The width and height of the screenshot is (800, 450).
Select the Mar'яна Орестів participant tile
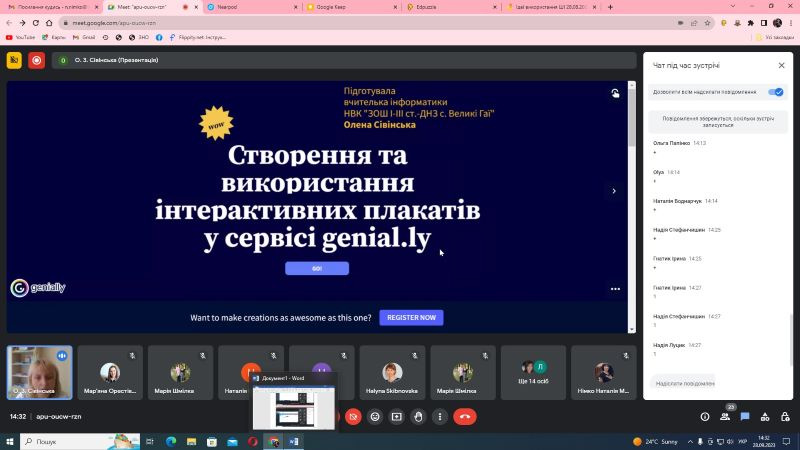click(110, 372)
